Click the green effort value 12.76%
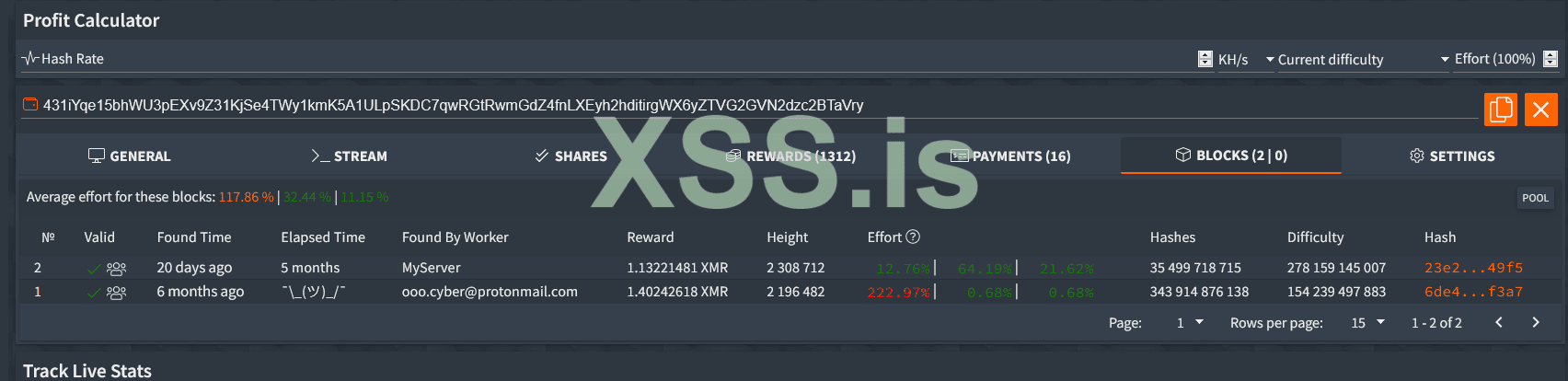The image size is (1568, 381). tap(903, 268)
